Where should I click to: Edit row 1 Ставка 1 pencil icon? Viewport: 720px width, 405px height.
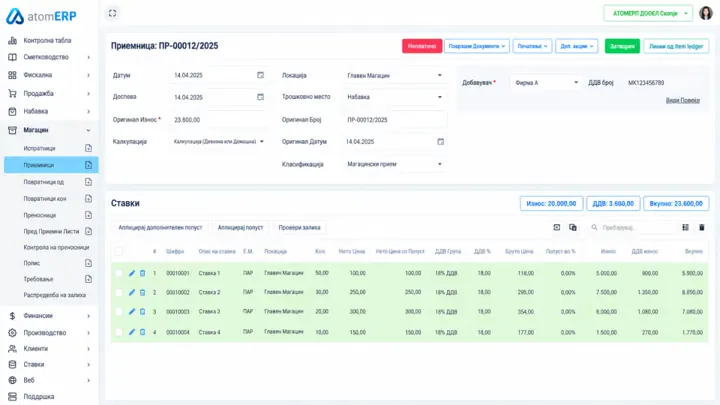coord(132,273)
